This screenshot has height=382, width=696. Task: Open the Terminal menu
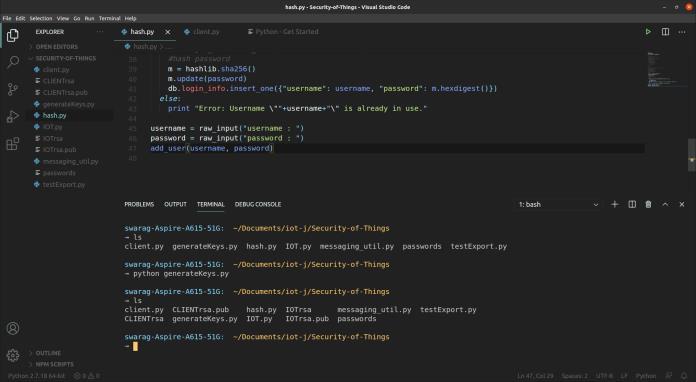click(110, 18)
